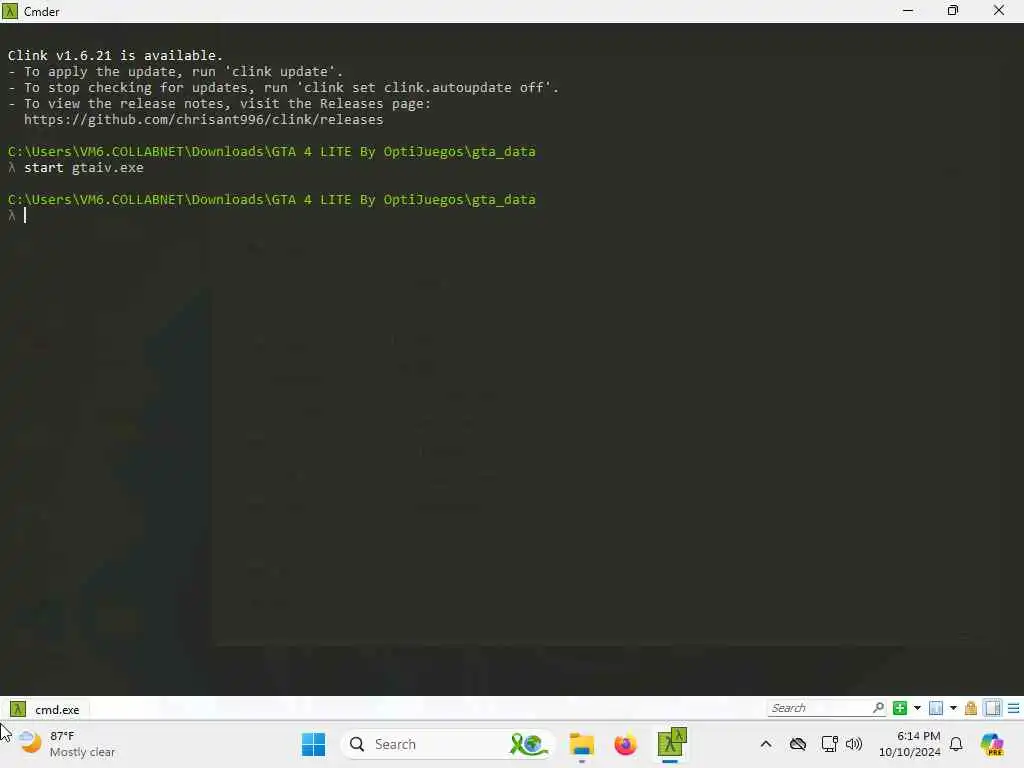Screen dimensions: 1024x768
Task: Click the volume speaker tray icon
Action: point(854,744)
